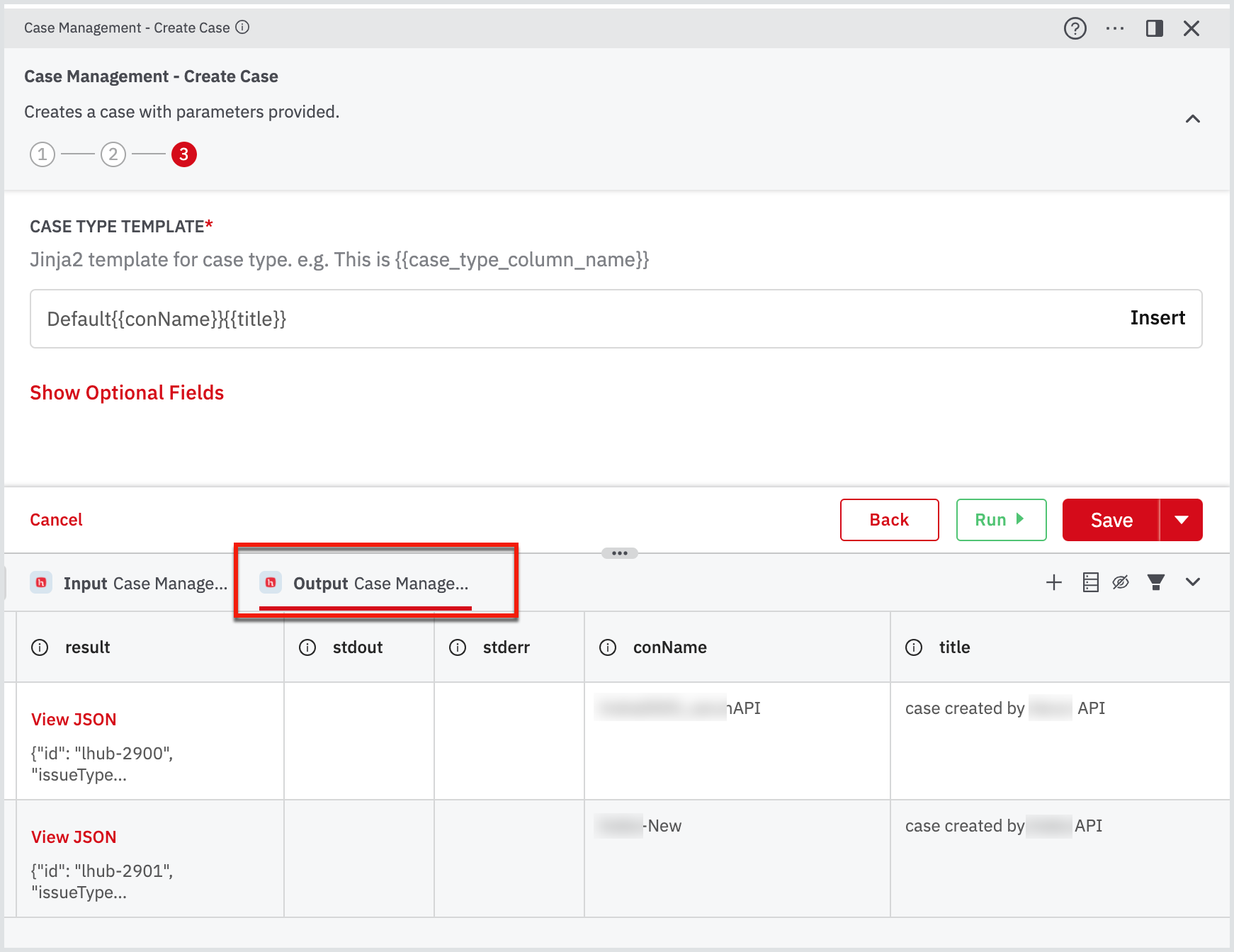This screenshot has width=1234, height=952.
Task: Toggle hidden columns eye icon
Action: (1121, 582)
